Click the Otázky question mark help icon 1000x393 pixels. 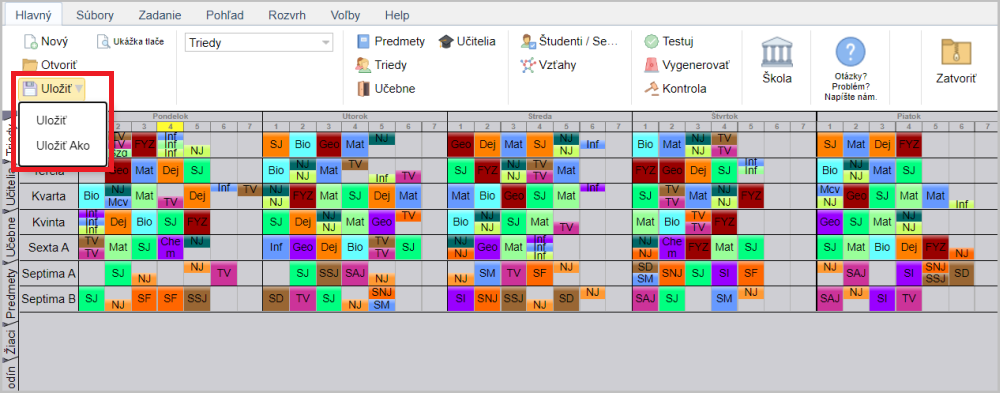tap(851, 52)
